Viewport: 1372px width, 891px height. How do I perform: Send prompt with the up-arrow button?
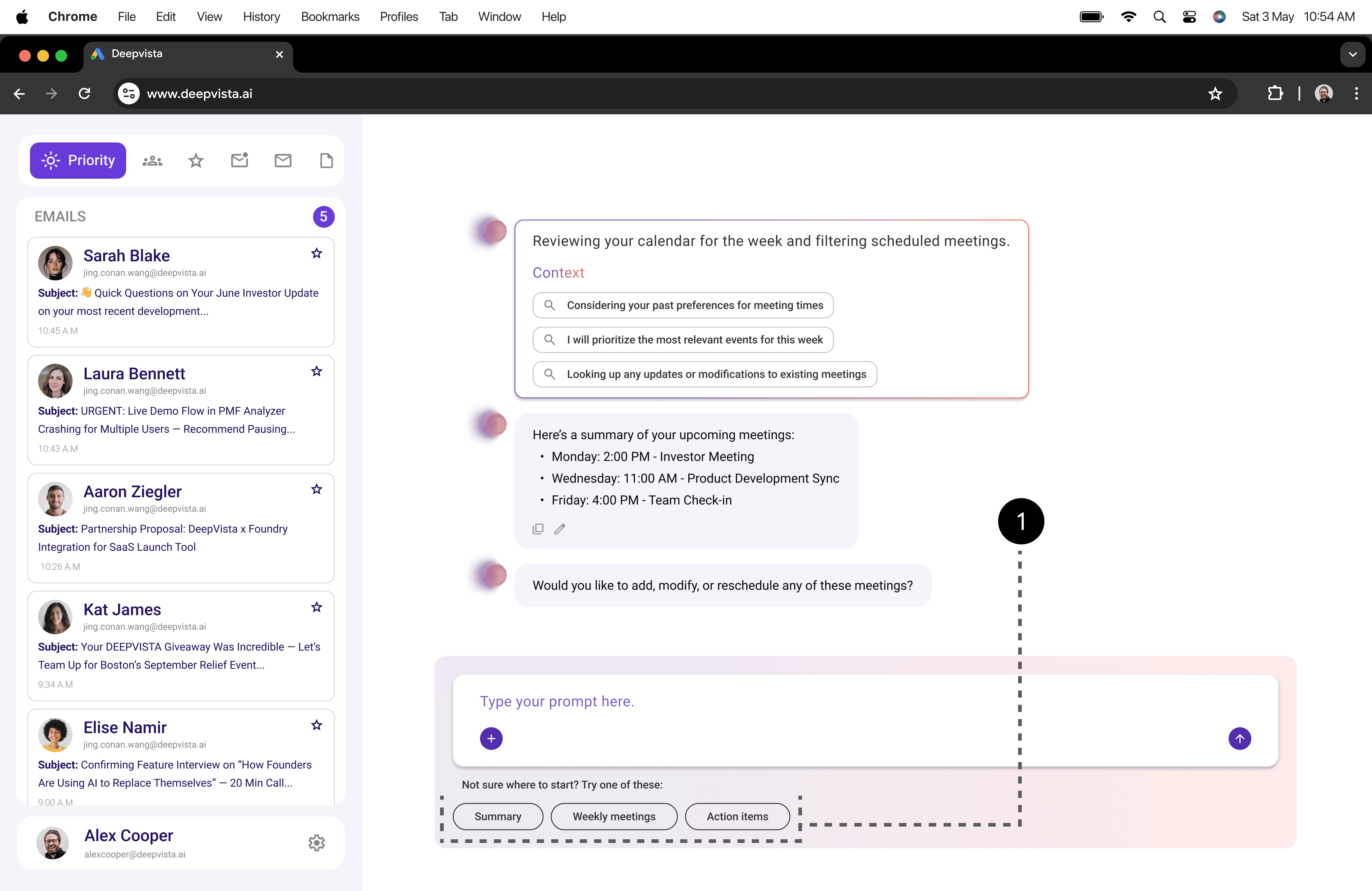point(1240,738)
